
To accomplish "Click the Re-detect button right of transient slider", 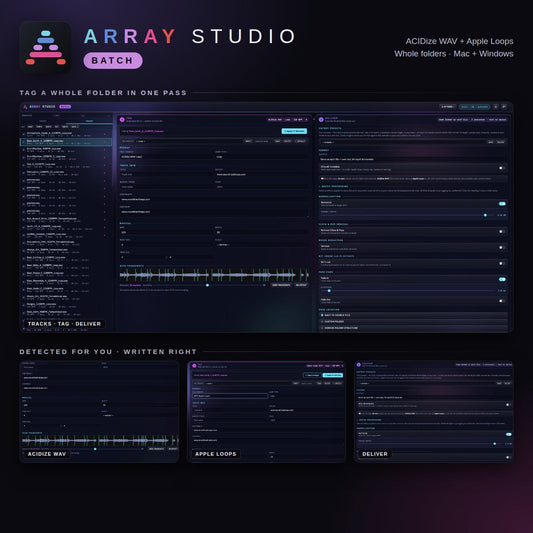I will (301, 285).
